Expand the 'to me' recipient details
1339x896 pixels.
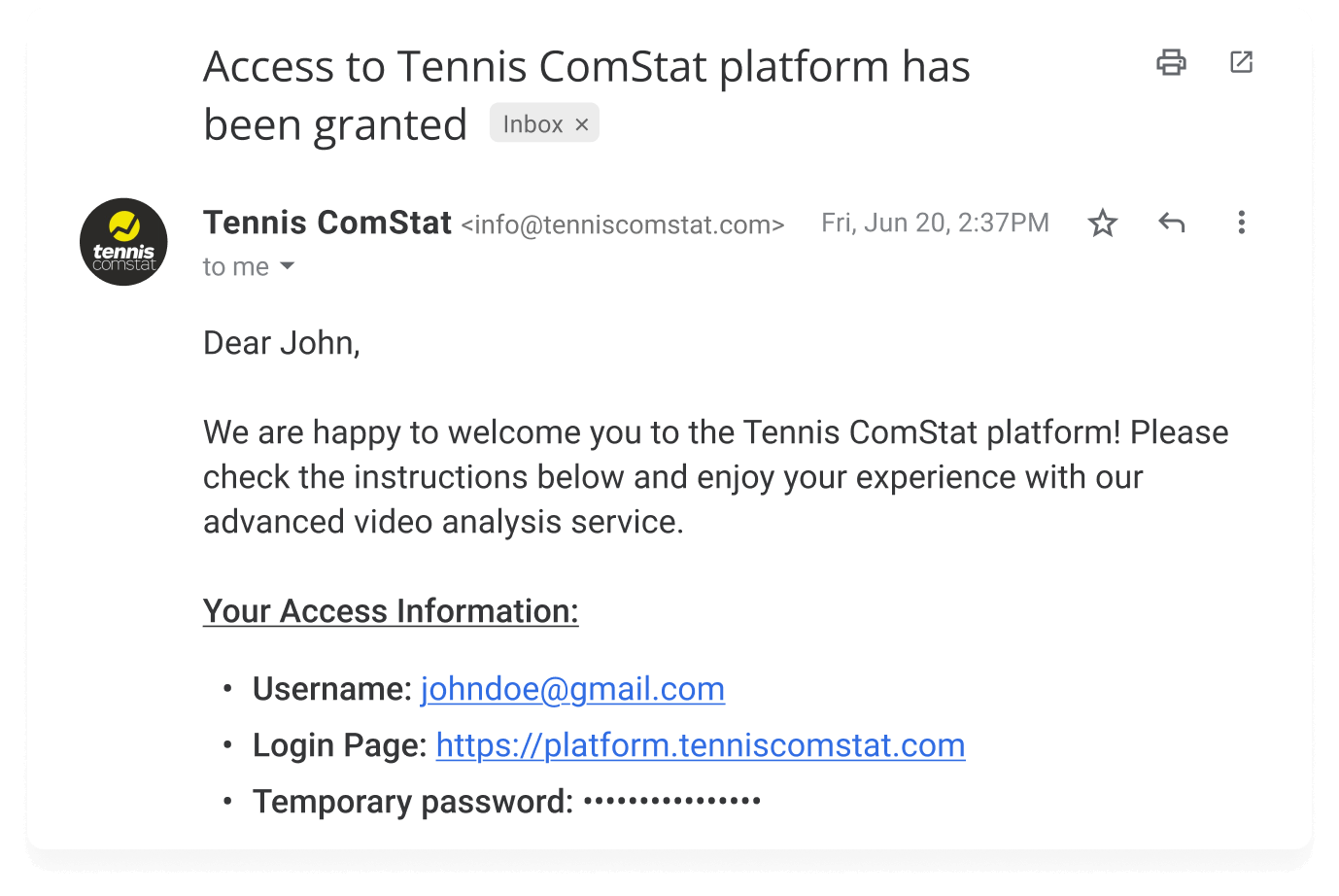(287, 266)
